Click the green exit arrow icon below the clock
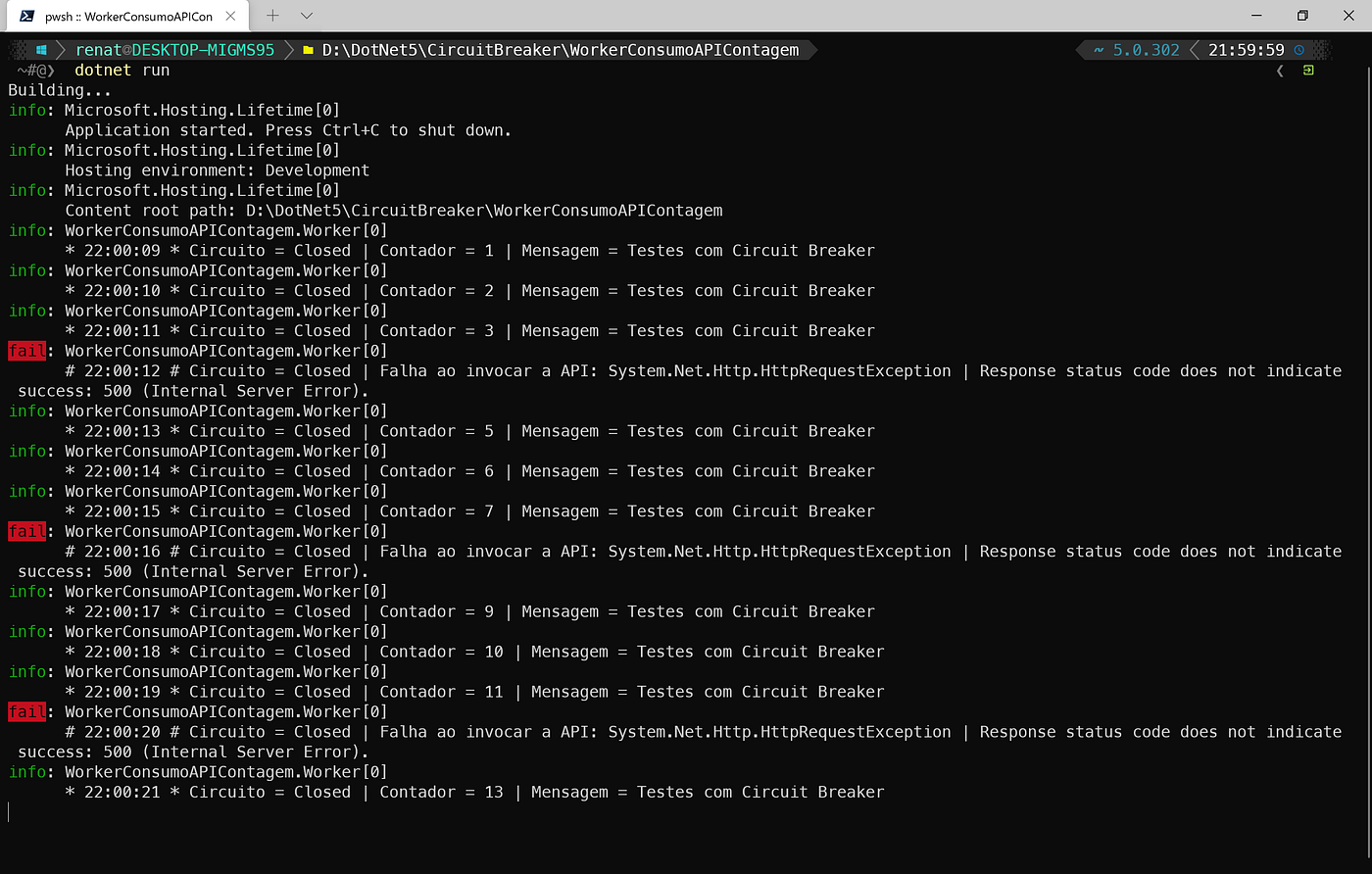The height and width of the screenshot is (874, 1372). [1308, 70]
